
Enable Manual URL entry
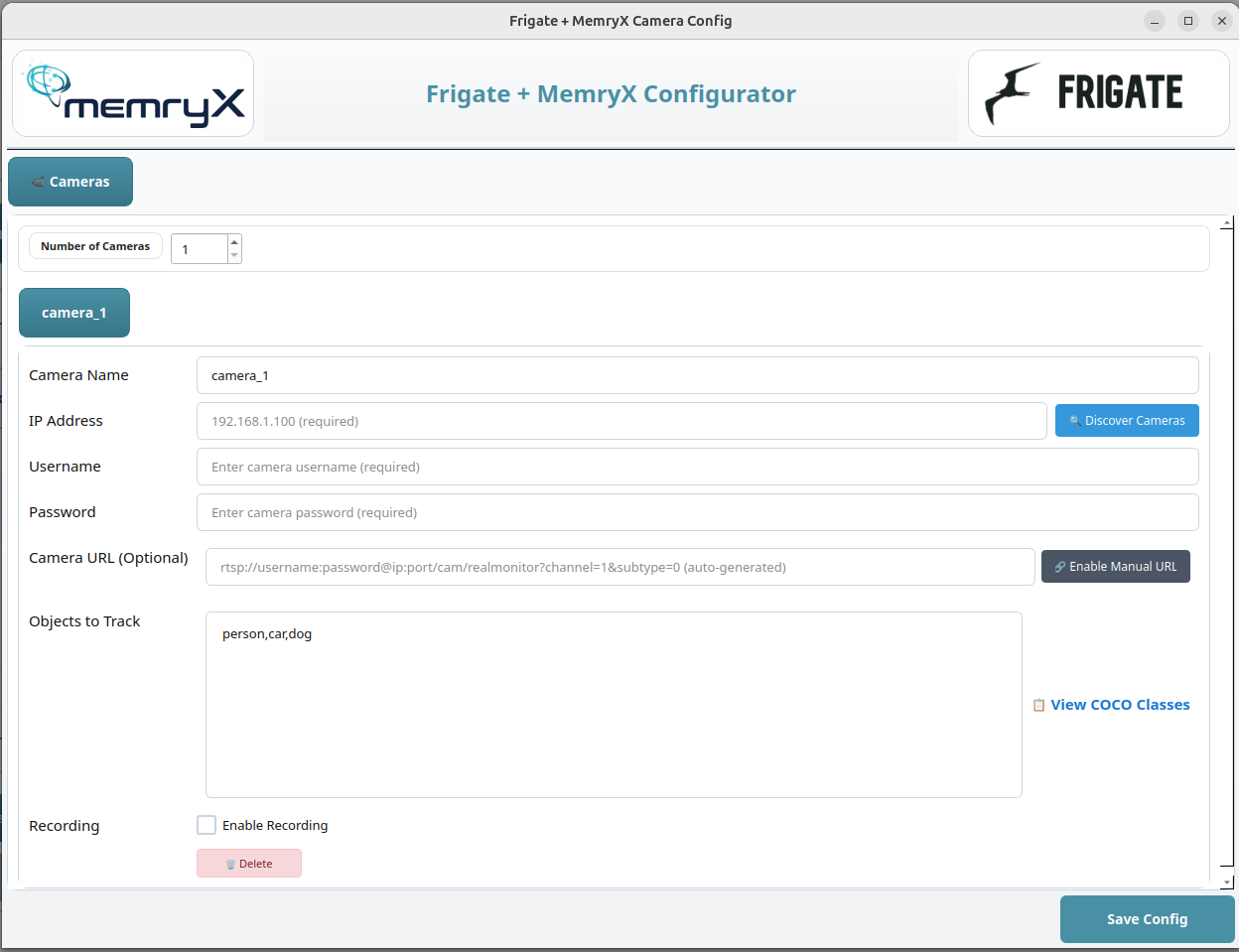tap(1115, 566)
